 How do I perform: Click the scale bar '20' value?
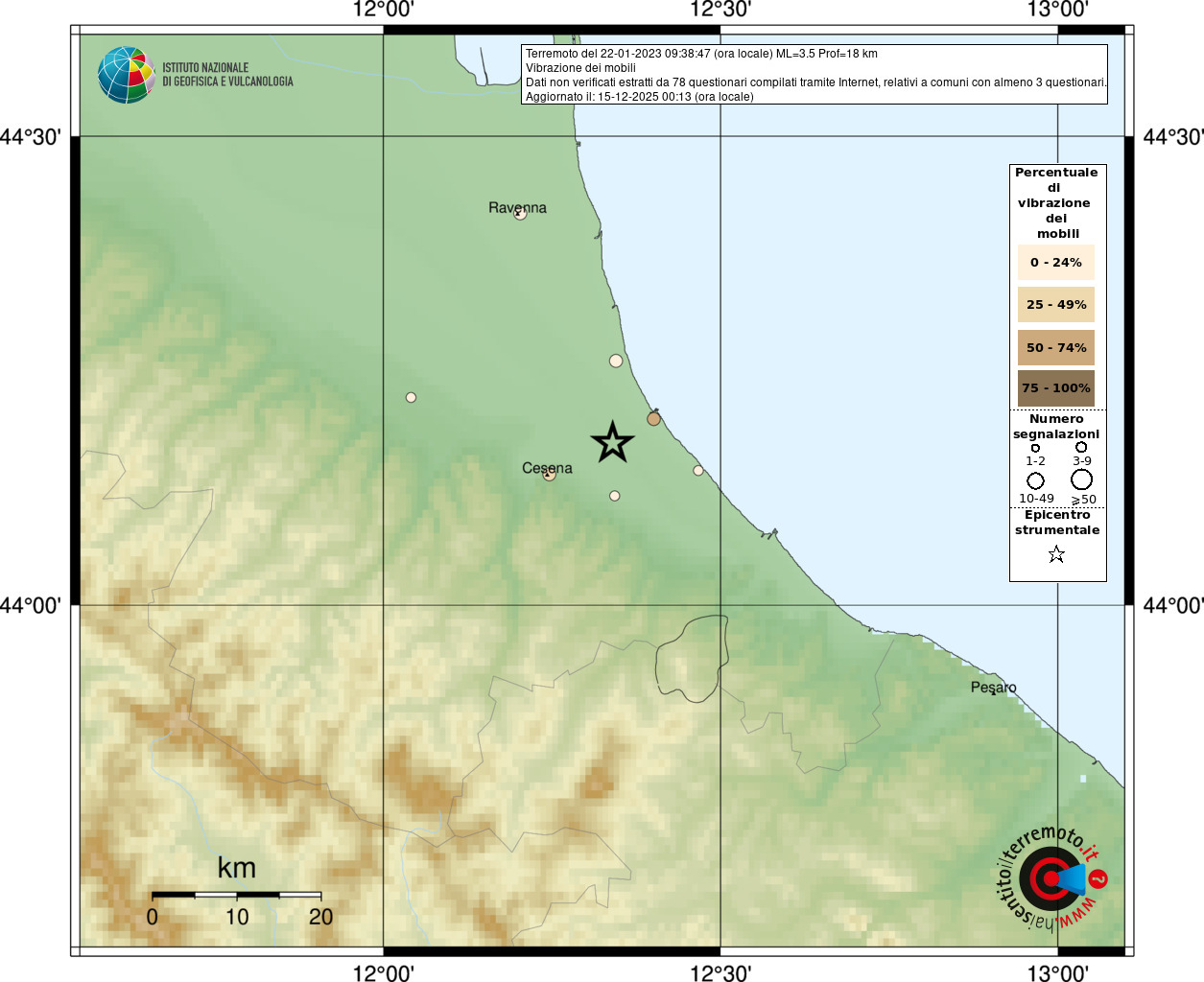[x=320, y=917]
